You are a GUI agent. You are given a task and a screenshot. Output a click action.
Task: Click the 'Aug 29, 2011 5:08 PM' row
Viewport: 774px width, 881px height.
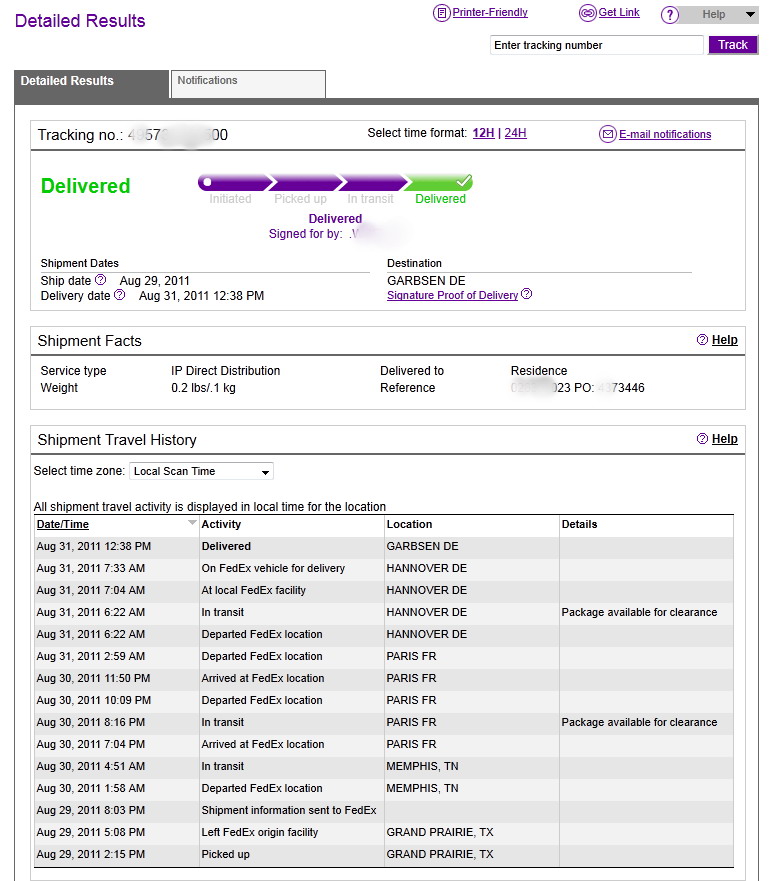(x=384, y=832)
